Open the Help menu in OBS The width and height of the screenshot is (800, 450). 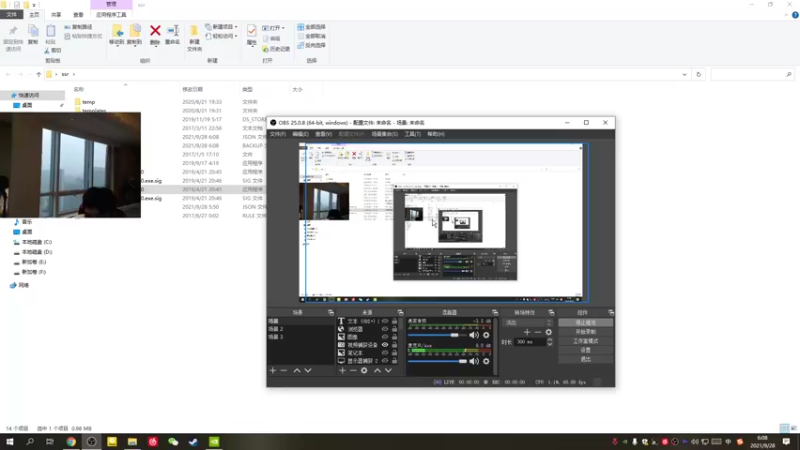click(436, 134)
